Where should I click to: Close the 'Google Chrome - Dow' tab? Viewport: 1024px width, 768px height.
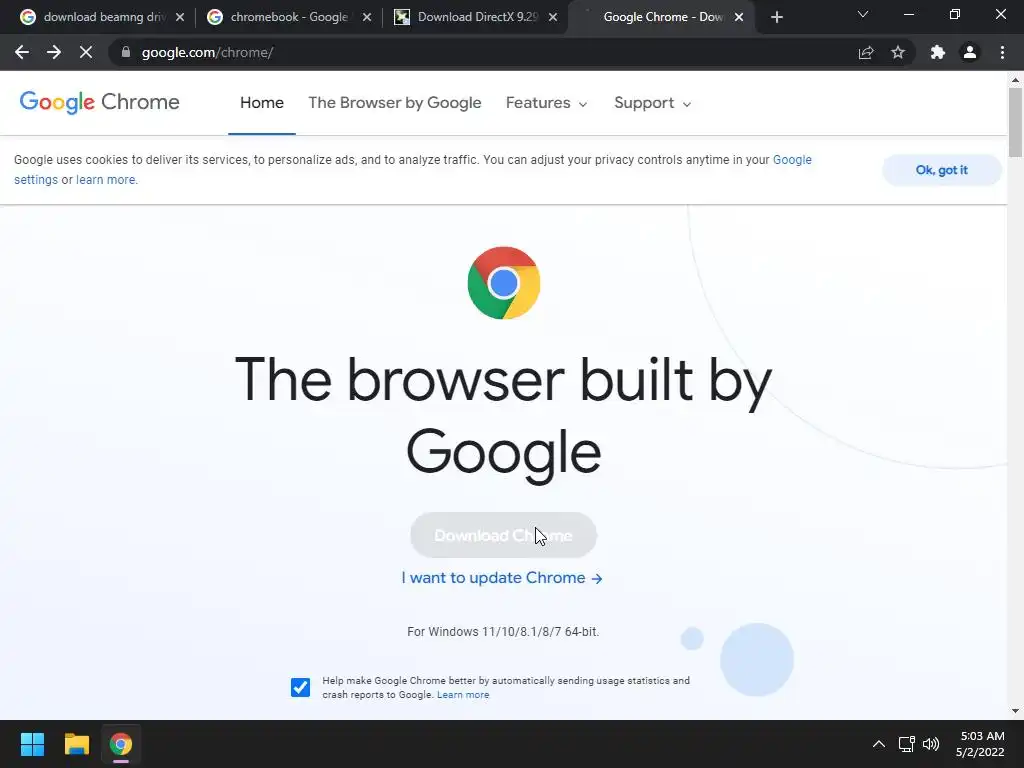click(739, 17)
